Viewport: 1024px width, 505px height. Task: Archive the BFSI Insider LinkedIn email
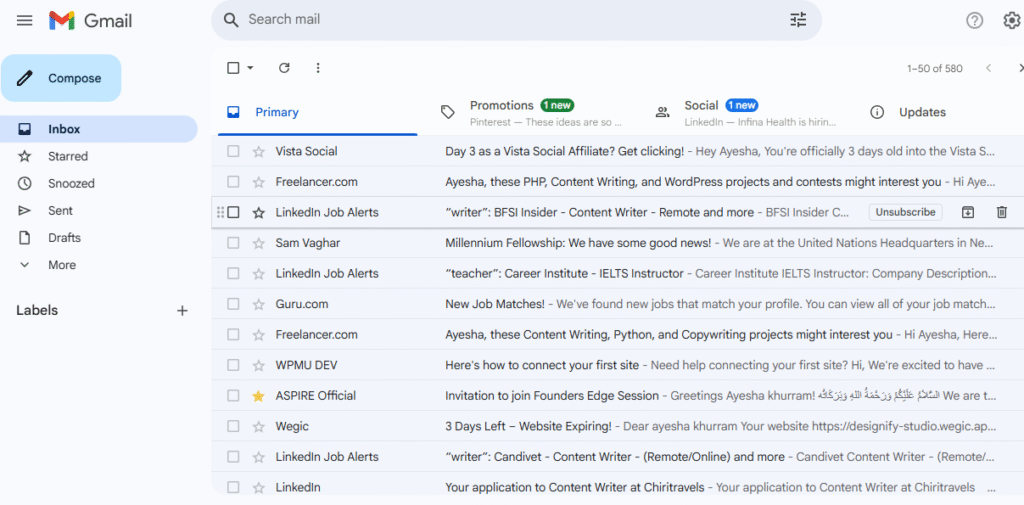968,212
